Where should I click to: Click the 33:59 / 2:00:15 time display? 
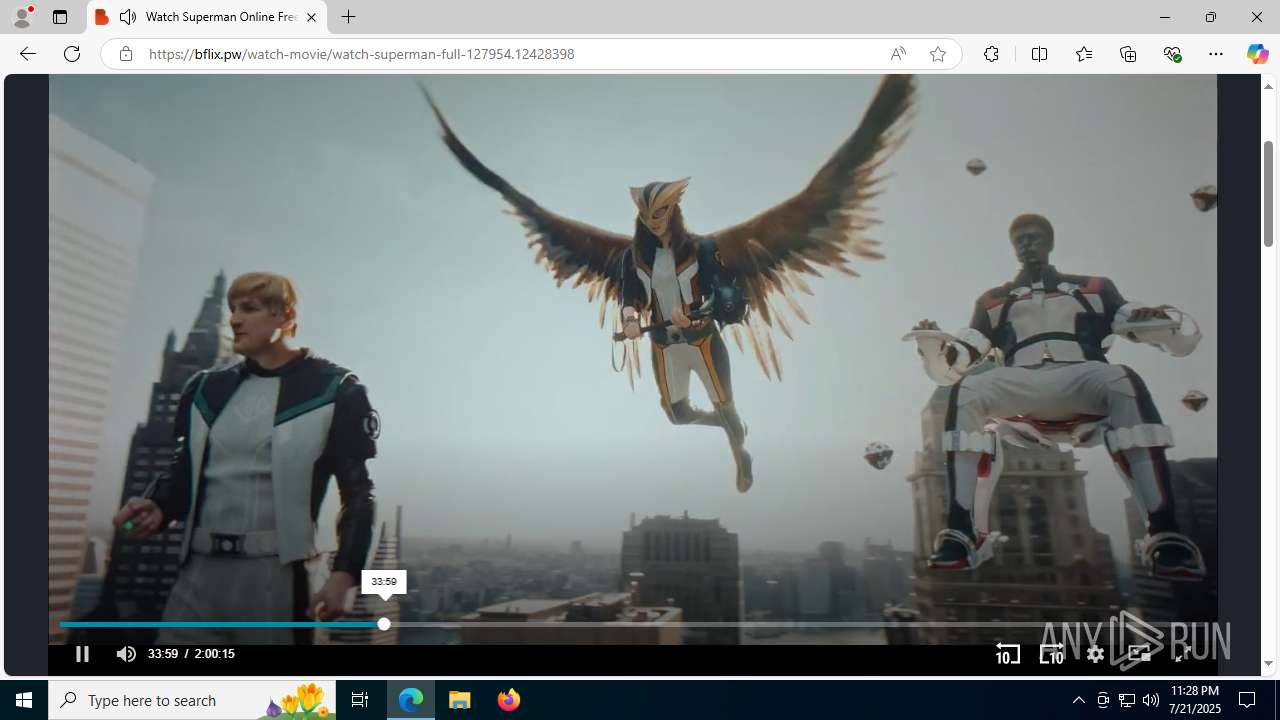tap(191, 654)
